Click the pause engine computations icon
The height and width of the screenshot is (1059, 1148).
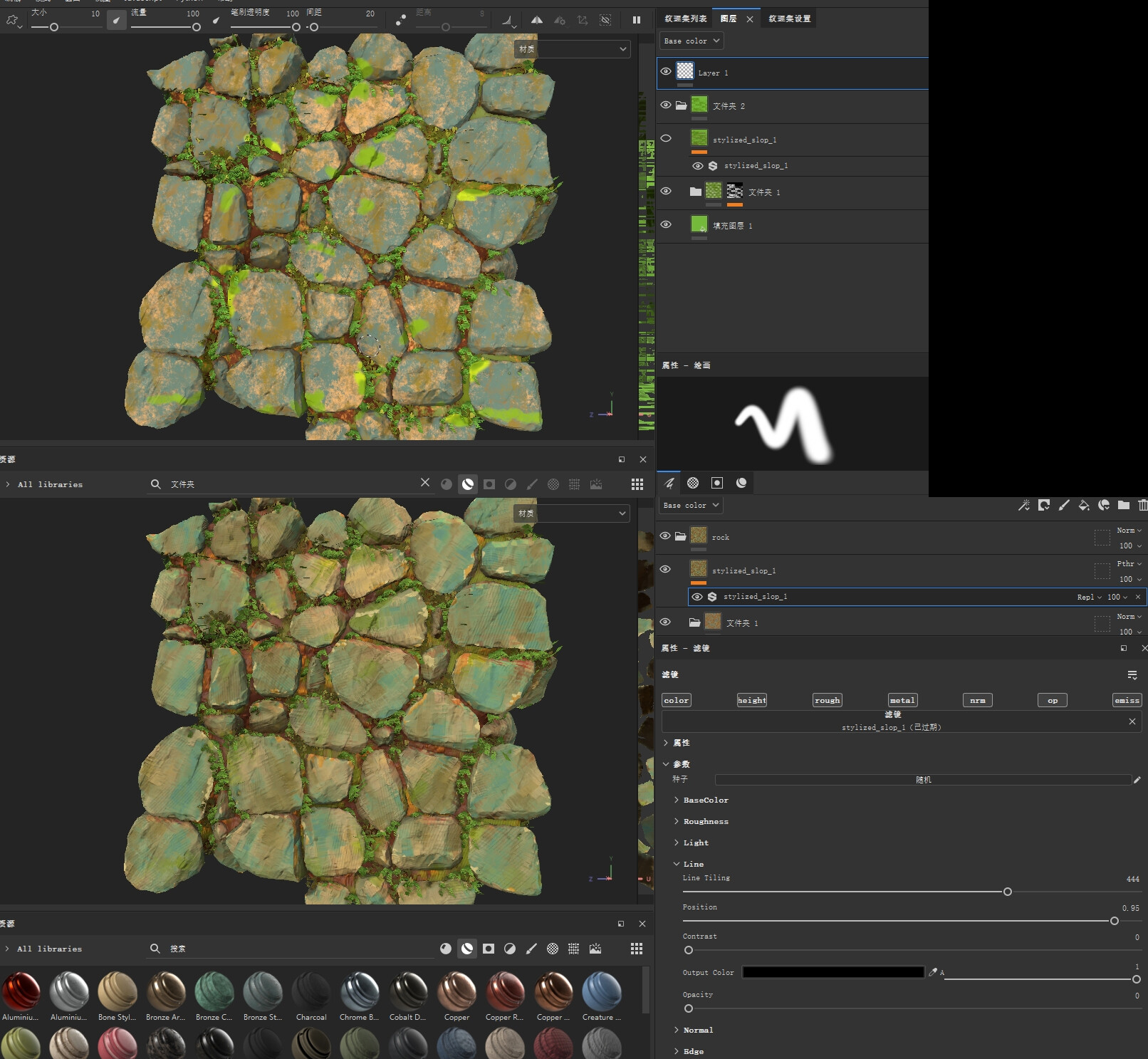pos(636,20)
